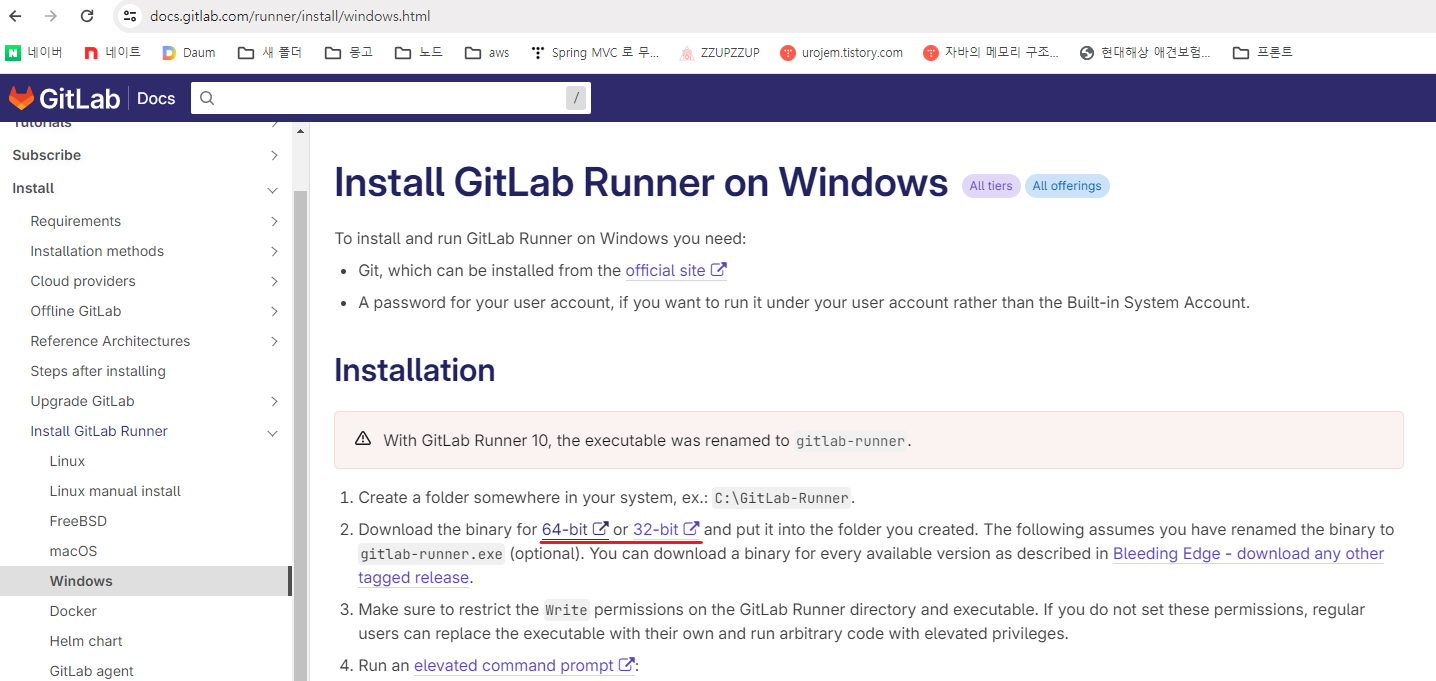Open the FreeBSD install page
This screenshot has height=681, width=1436.
78,521
